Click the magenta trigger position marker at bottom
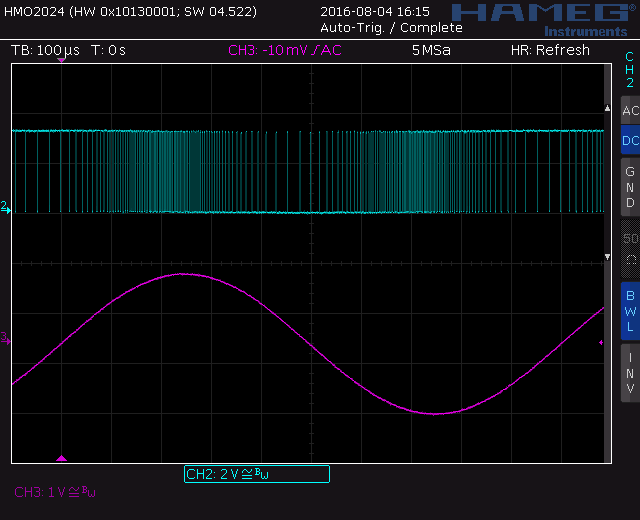640x520 pixels. [61, 458]
